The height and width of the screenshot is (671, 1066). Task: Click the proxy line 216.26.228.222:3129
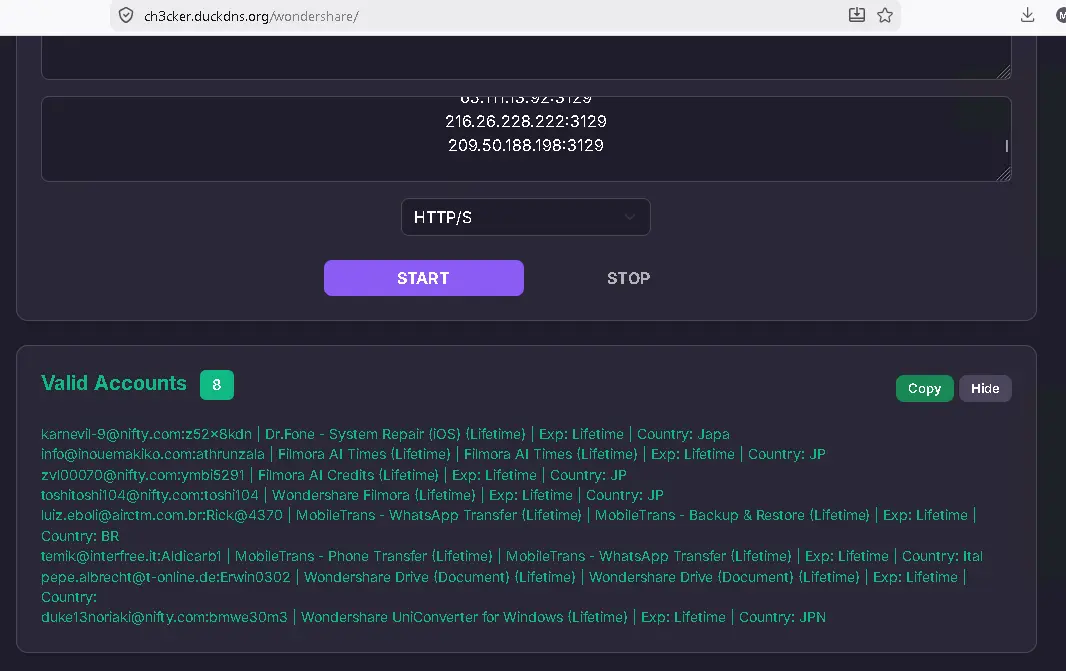coord(526,122)
